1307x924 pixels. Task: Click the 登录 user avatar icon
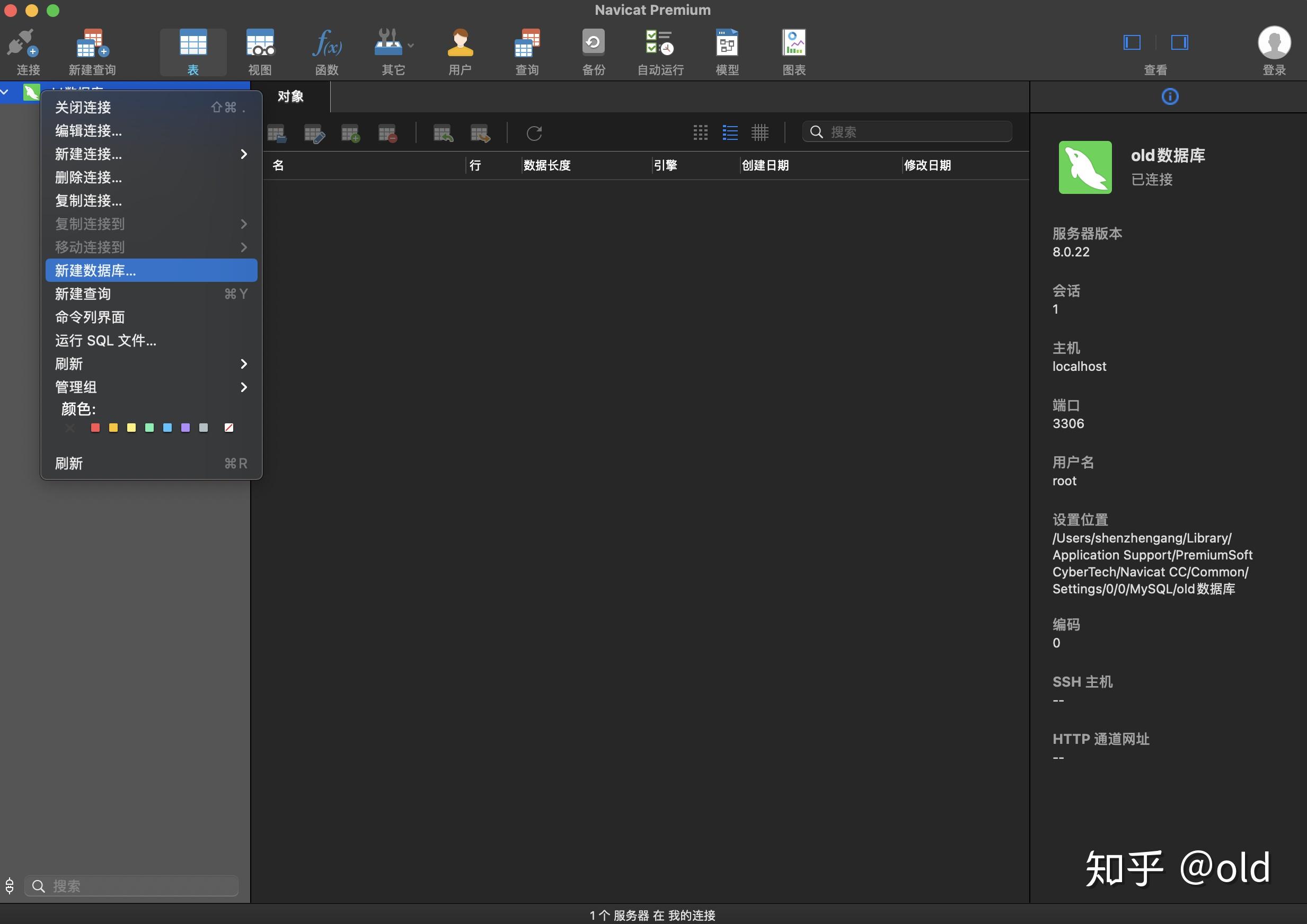pos(1274,43)
